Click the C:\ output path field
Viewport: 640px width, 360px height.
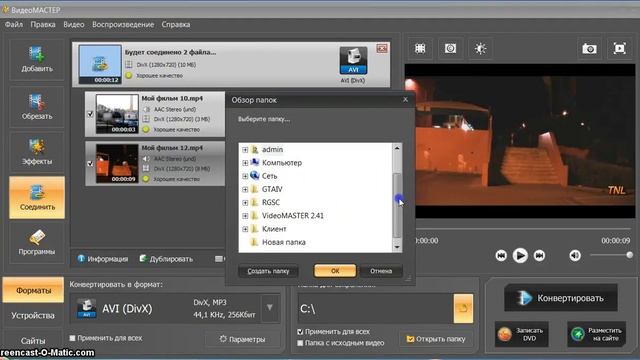(x=376, y=309)
